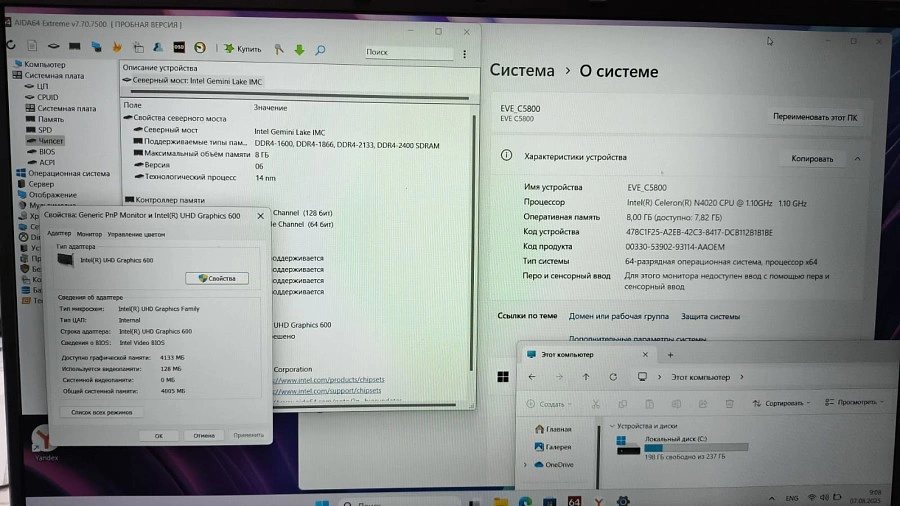
Task: Open the Сортировать dropdown
Action: pyautogui.click(x=781, y=403)
